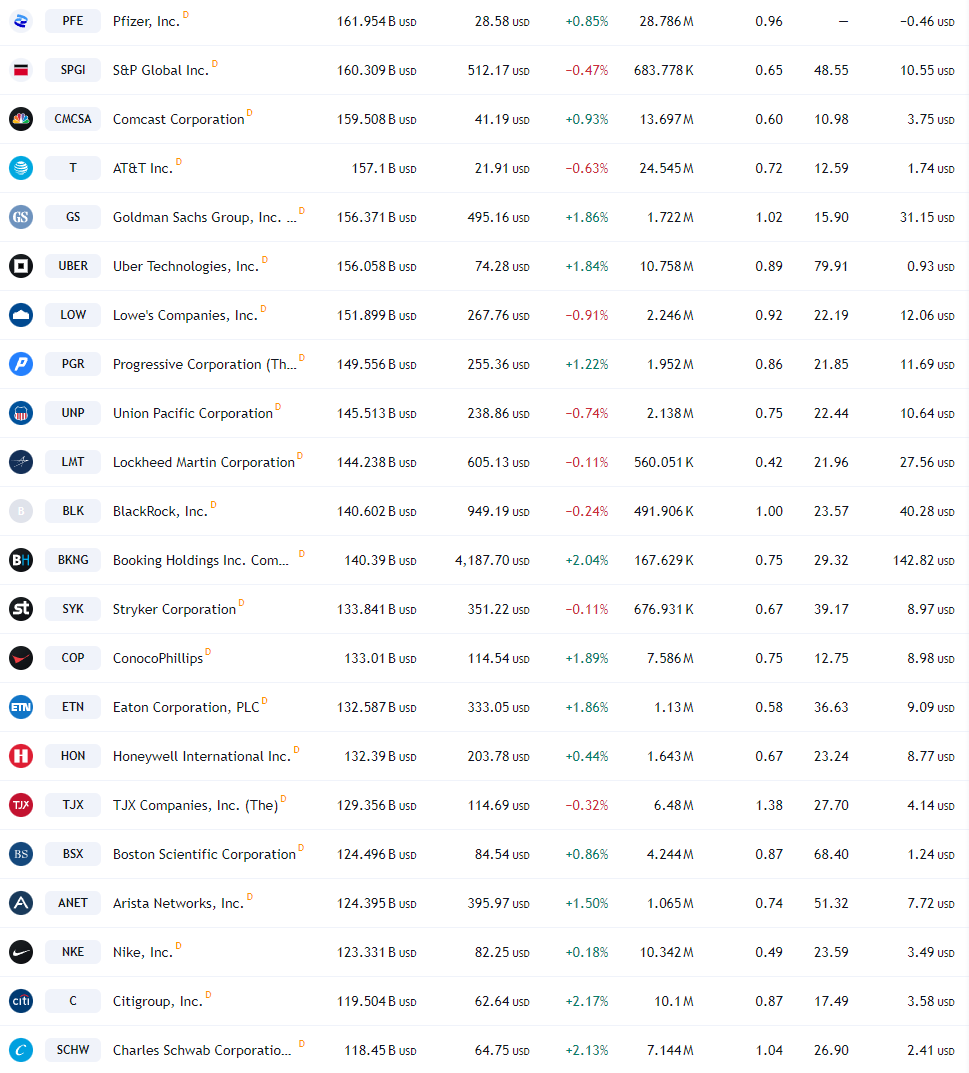Click the Stryker logo icon
The height and width of the screenshot is (1073, 969).
click(x=21, y=609)
